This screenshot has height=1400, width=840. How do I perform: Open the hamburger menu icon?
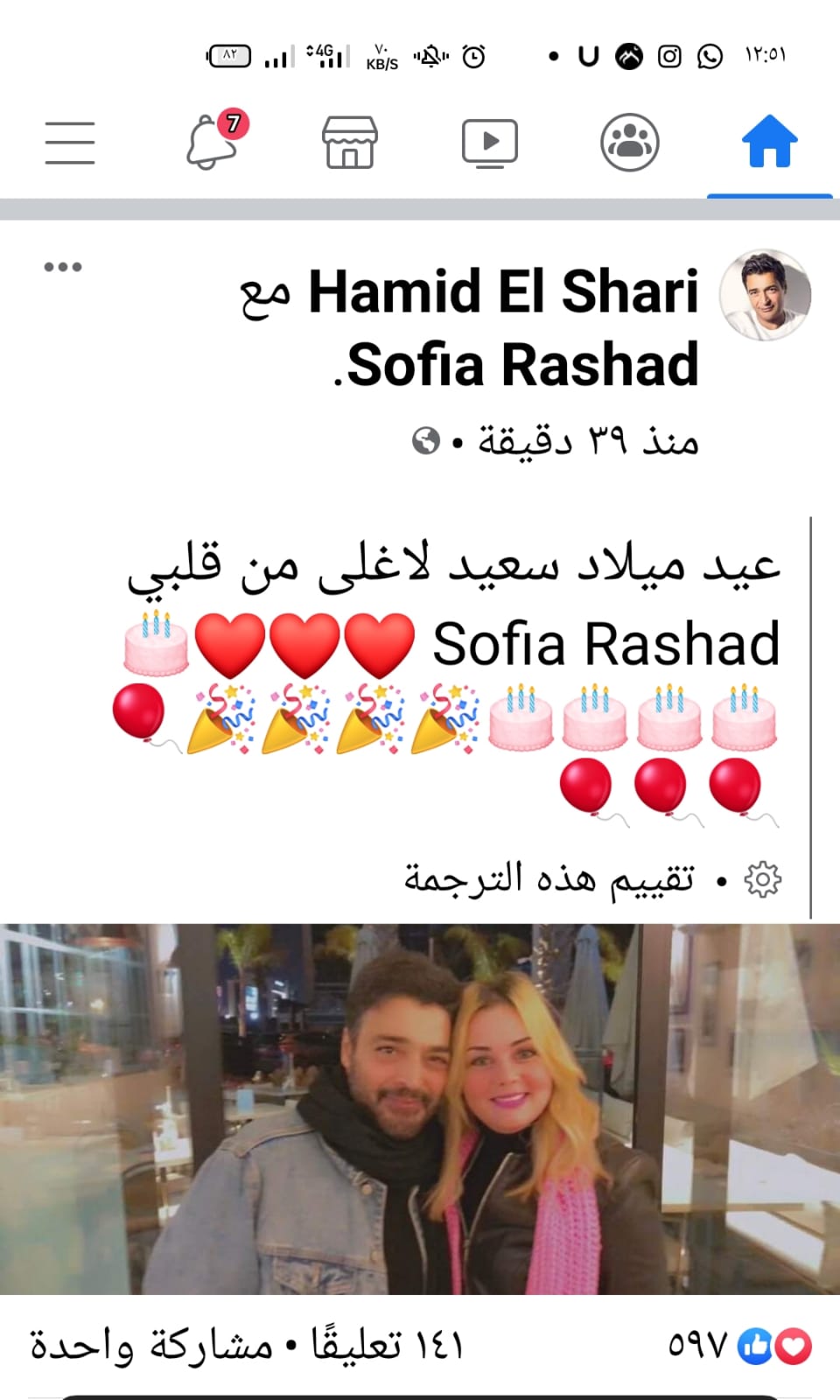click(70, 143)
